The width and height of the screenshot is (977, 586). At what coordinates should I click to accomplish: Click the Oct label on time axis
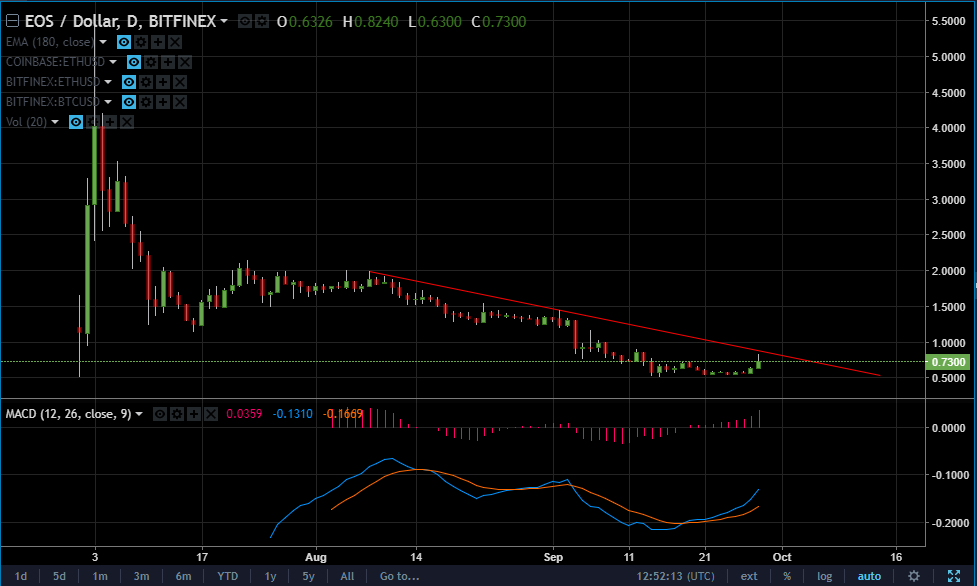782,557
